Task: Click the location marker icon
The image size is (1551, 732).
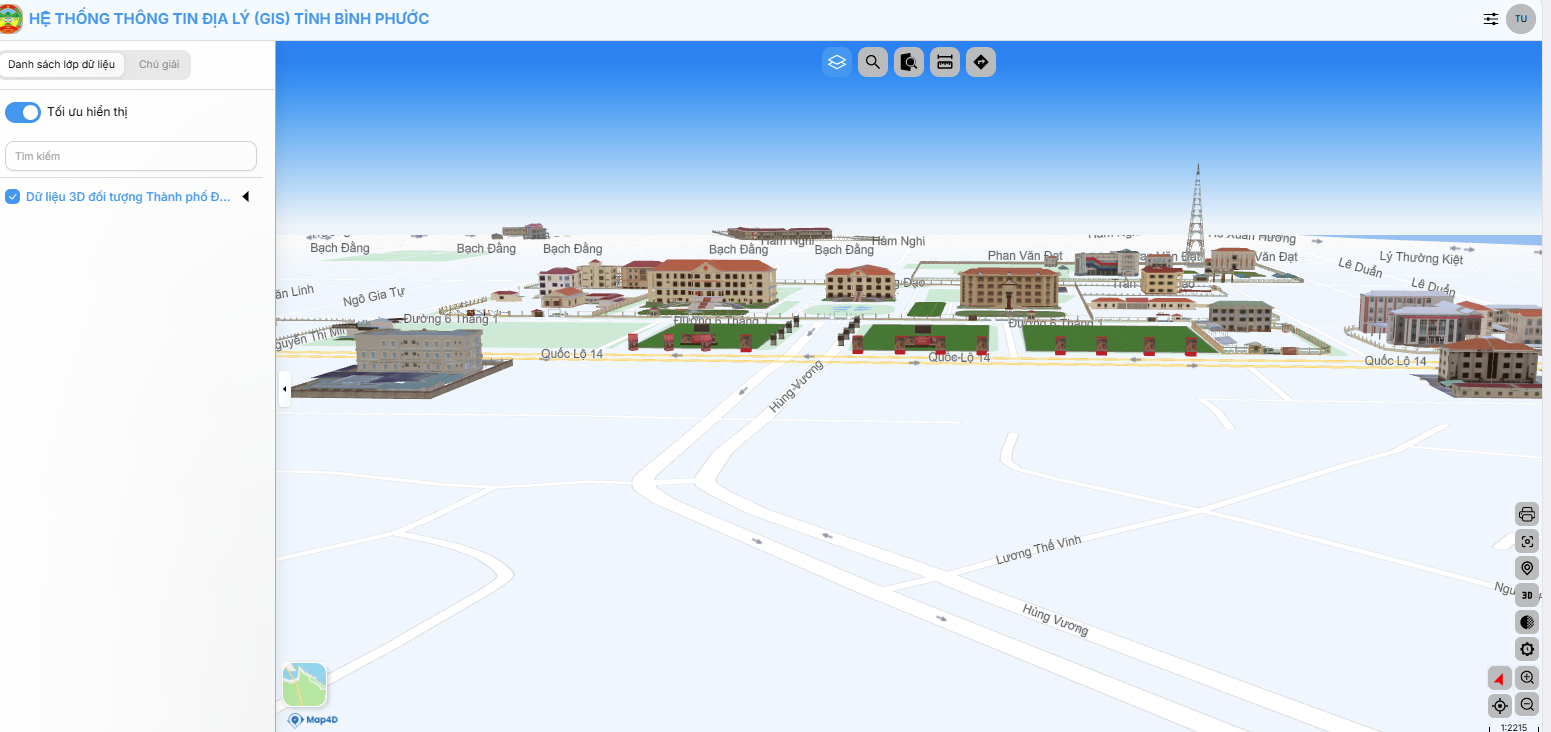Action: [x=1527, y=567]
